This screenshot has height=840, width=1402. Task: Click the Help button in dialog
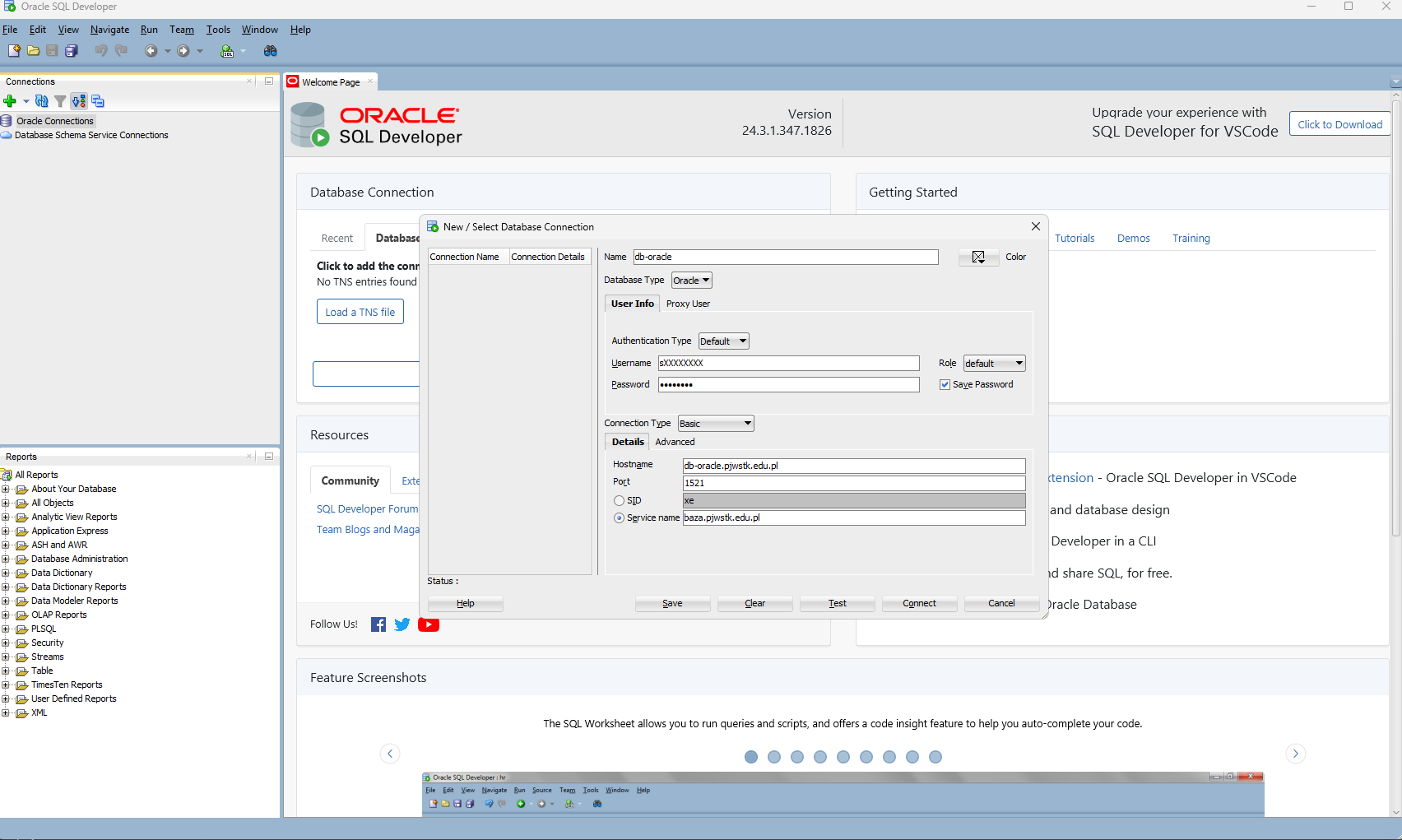click(465, 603)
